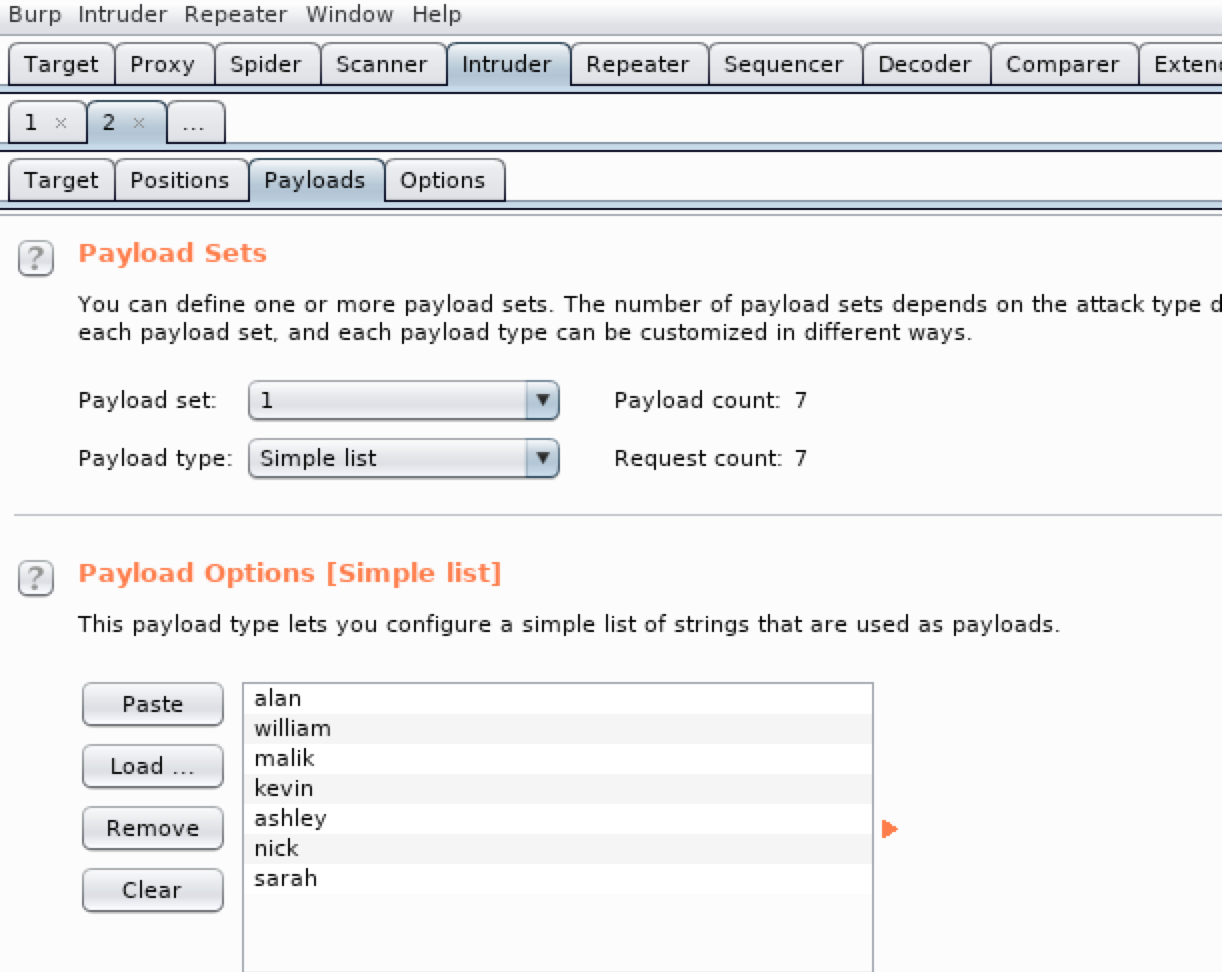The height and width of the screenshot is (972, 1230).
Task: Switch to the Proxy tab
Action: [163, 65]
